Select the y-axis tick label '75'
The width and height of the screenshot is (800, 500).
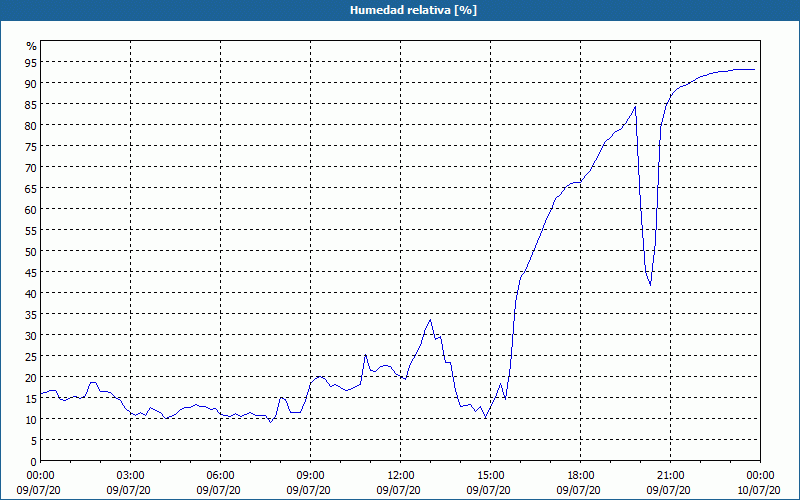point(31,146)
